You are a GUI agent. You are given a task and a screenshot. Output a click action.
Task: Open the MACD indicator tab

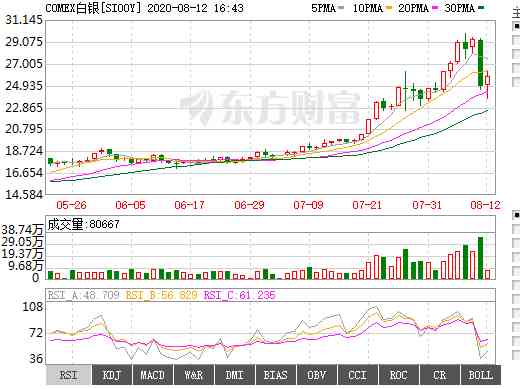(x=153, y=375)
